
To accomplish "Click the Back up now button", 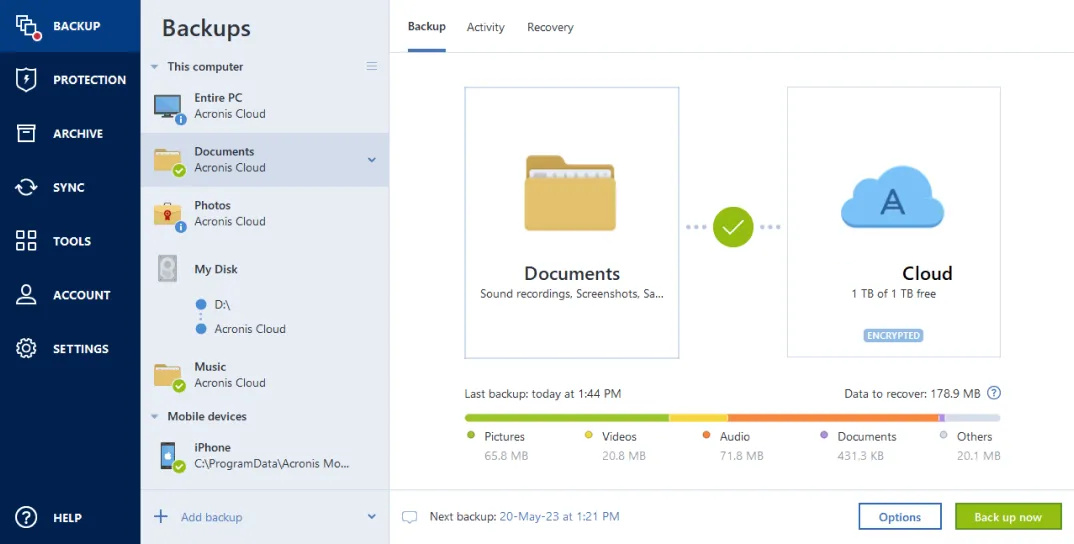I will tap(1007, 517).
